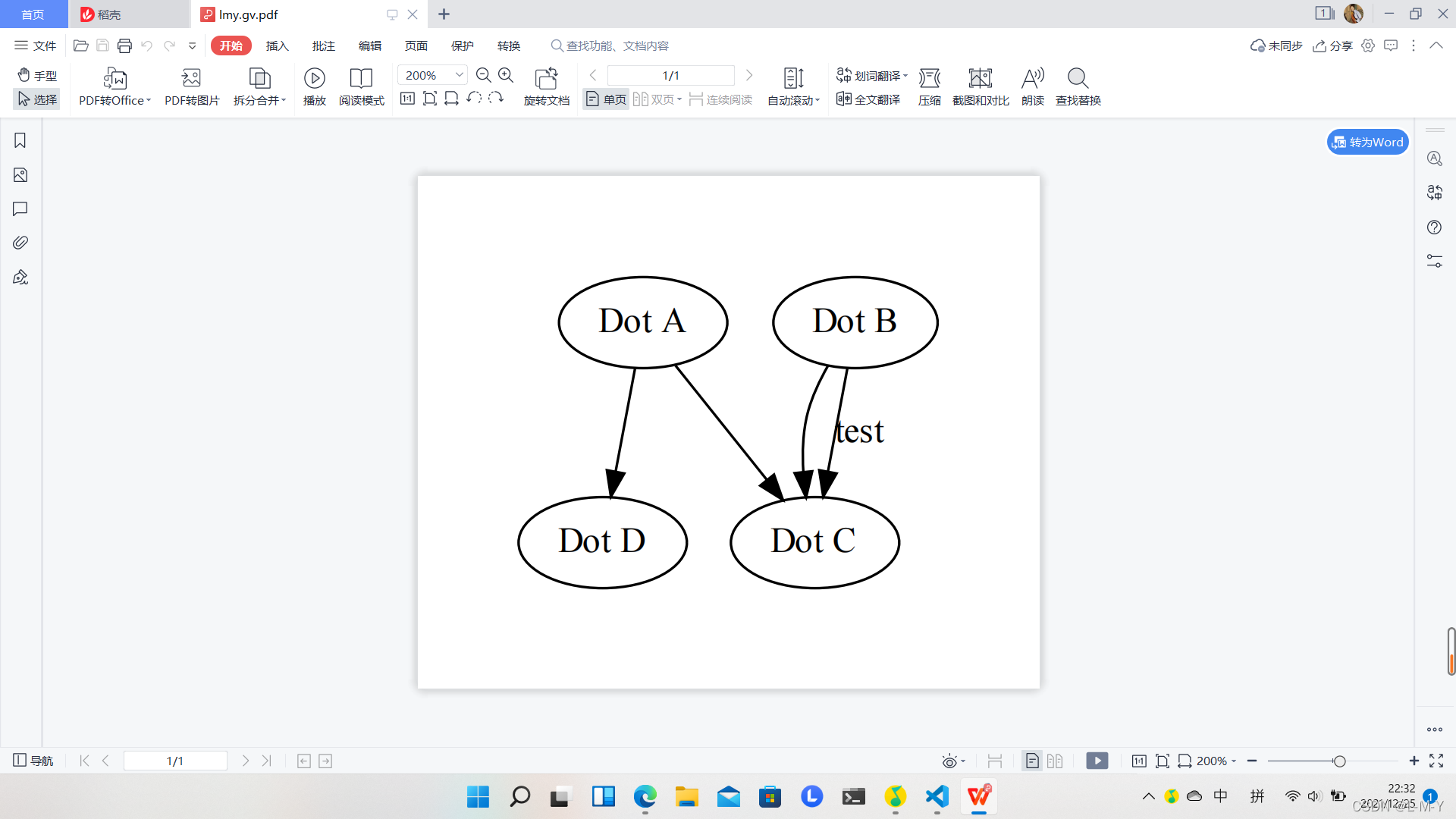Image resolution: width=1456 pixels, height=819 pixels.
Task: Click the 导航 panel toggle at bottom
Action: point(35,760)
